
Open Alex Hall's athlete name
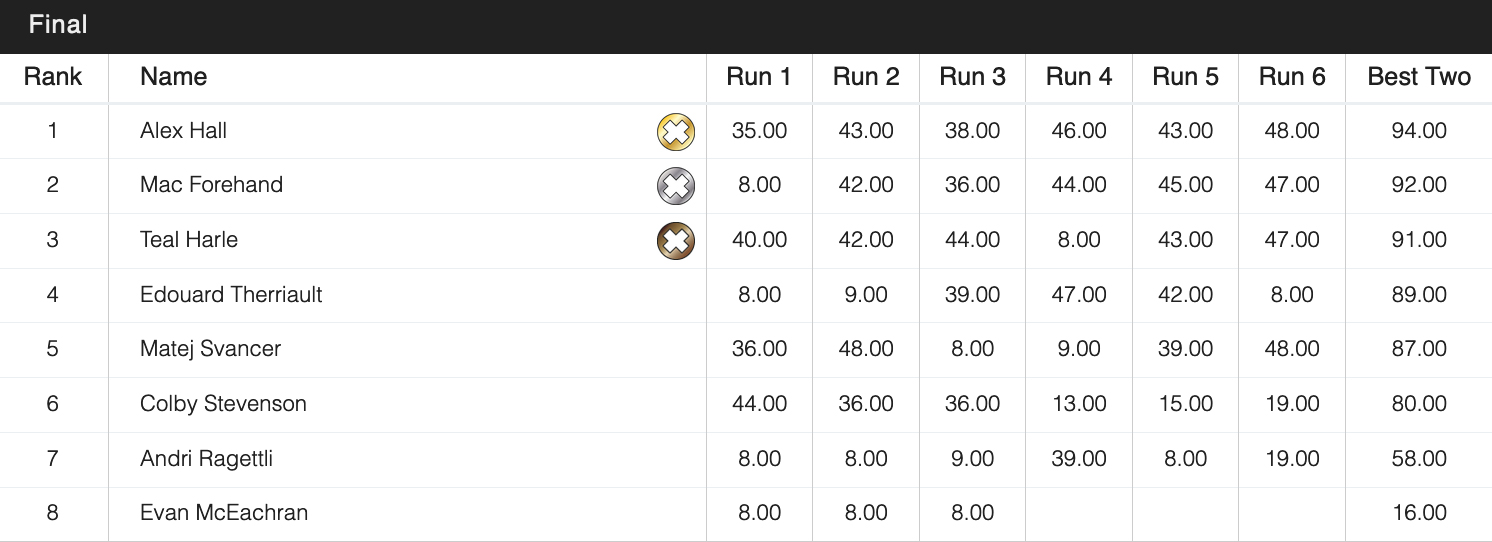[x=184, y=131]
